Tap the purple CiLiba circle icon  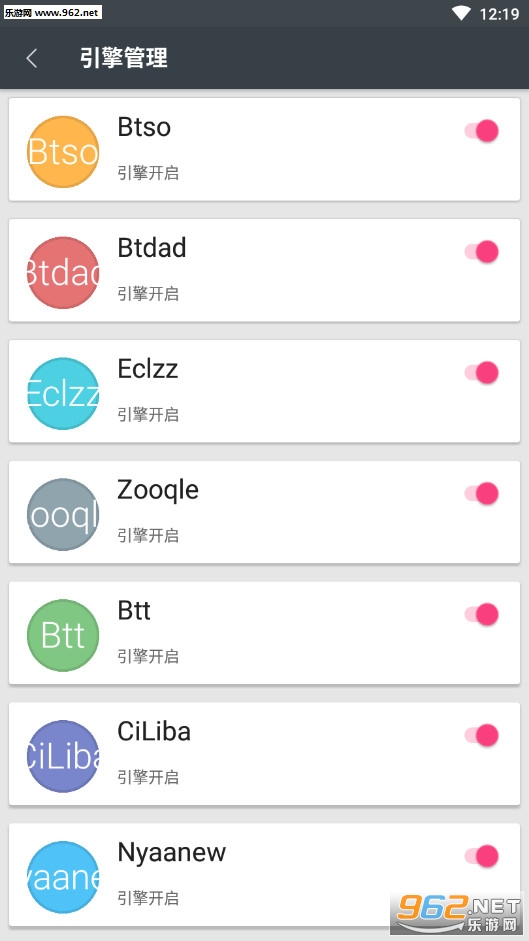pos(63,756)
